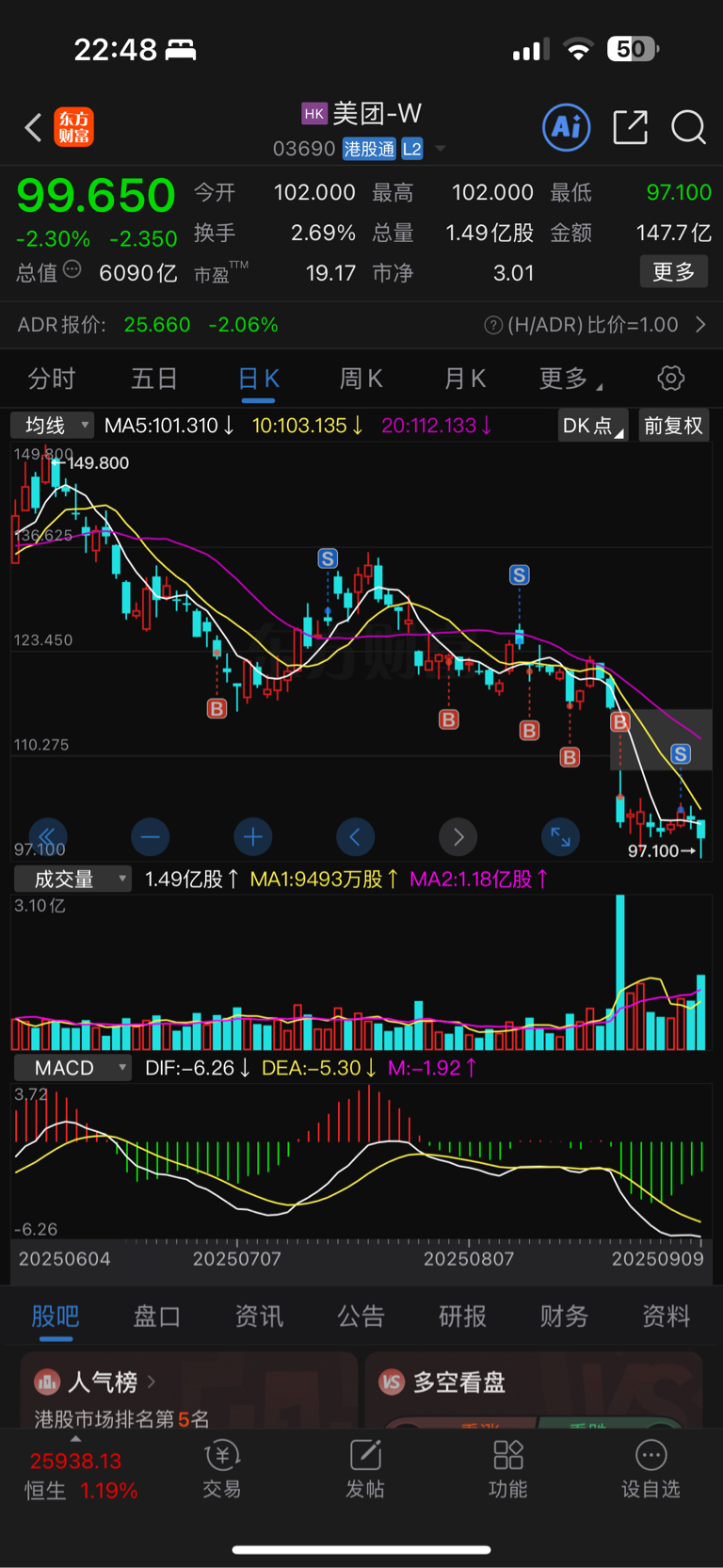This screenshot has height=1568, width=723.
Task: Tap the current price 99.650
Action: pyautogui.click(x=96, y=196)
